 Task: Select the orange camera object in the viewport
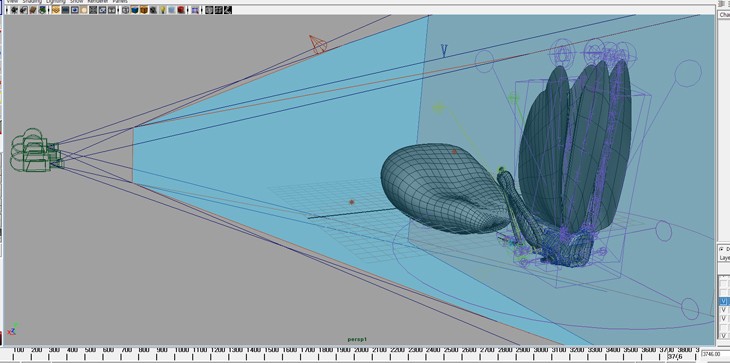[x=318, y=45]
